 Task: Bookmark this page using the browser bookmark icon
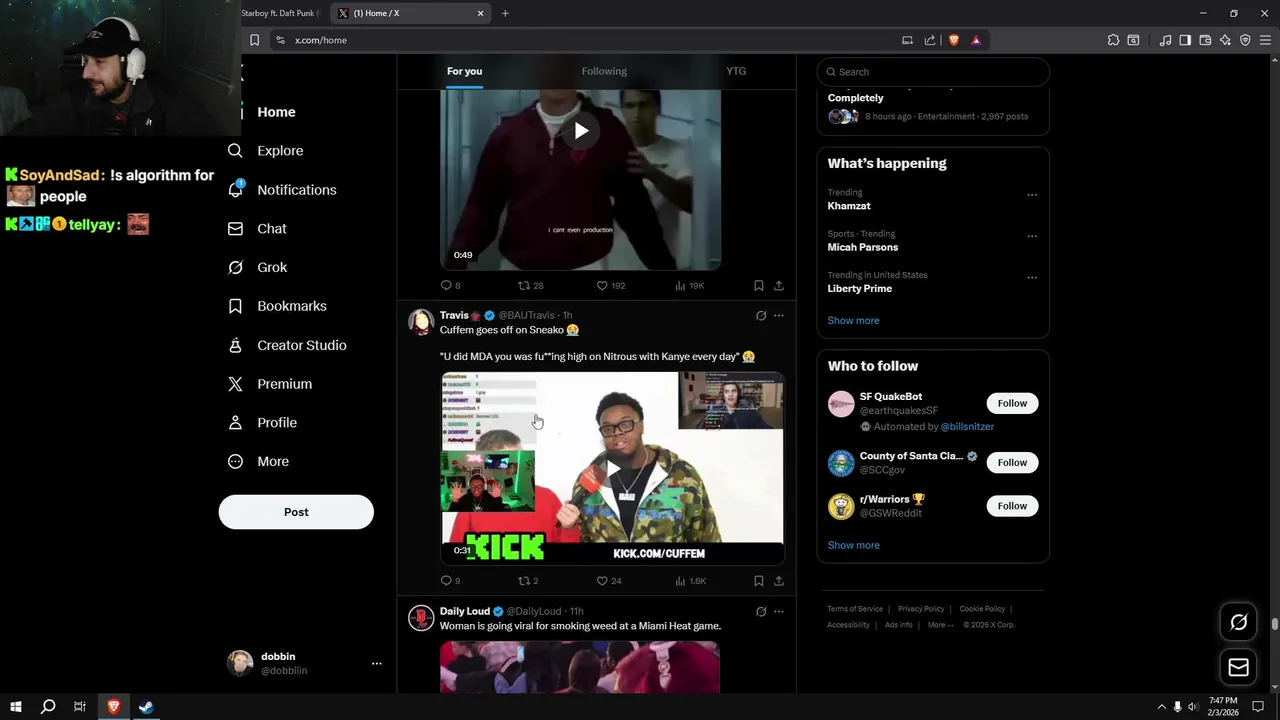[254, 40]
